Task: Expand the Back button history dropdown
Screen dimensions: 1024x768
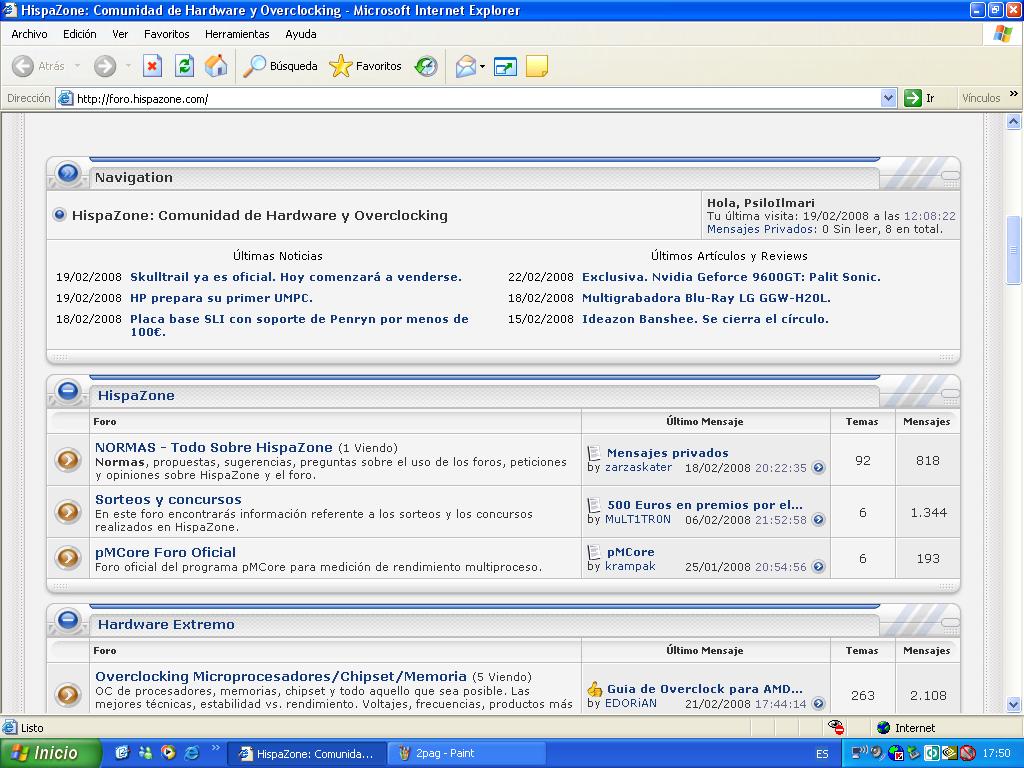Action: tap(77, 67)
